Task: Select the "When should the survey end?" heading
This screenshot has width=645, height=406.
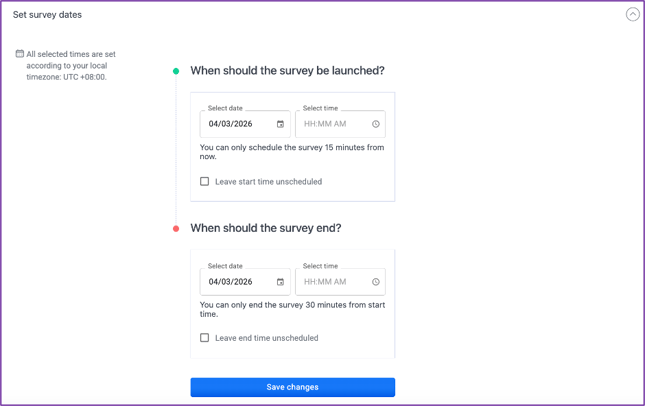Action: click(265, 229)
